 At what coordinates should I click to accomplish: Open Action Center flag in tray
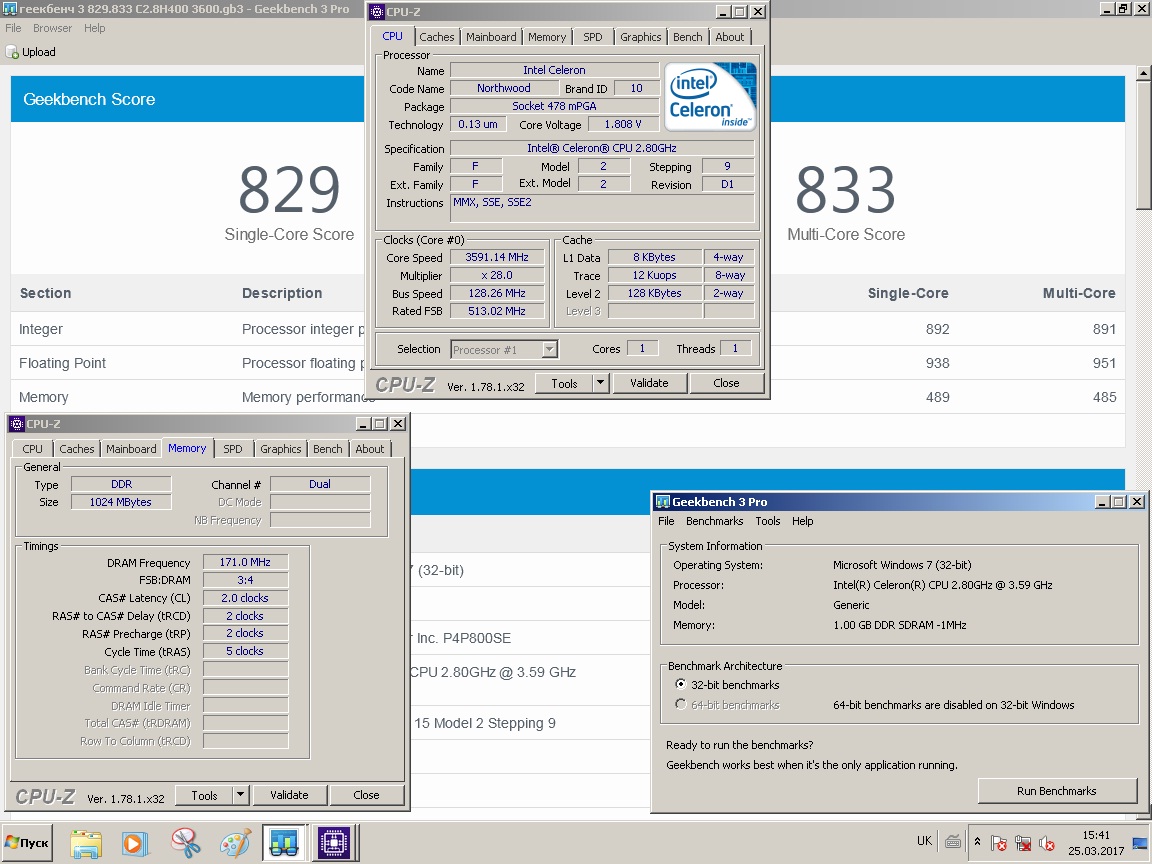coord(998,843)
